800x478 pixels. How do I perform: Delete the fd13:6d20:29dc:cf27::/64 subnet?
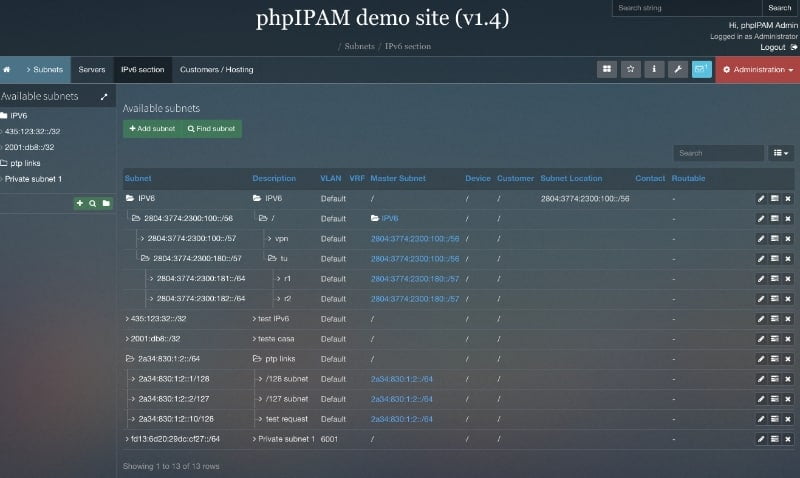point(788,439)
